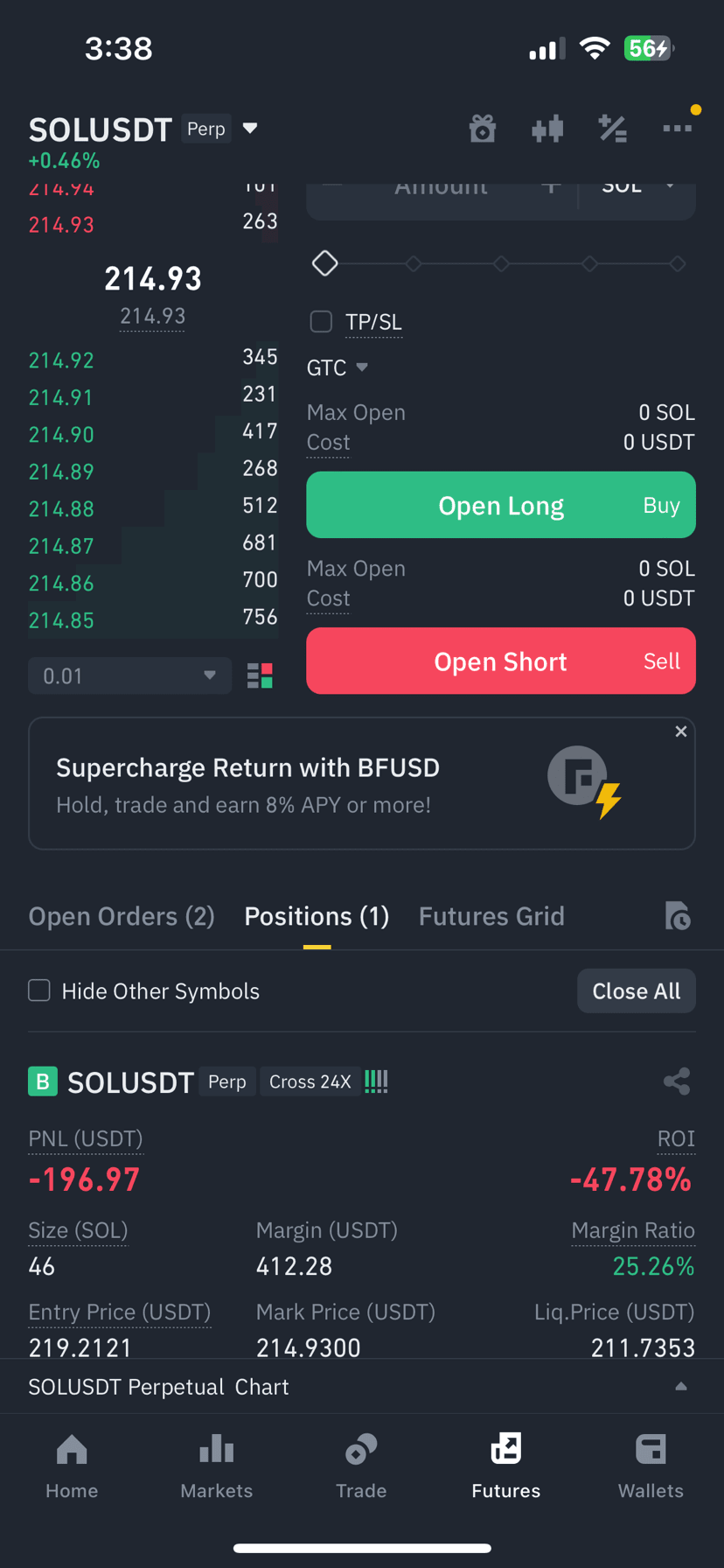
Task: Tap the Close All button
Action: [637, 990]
